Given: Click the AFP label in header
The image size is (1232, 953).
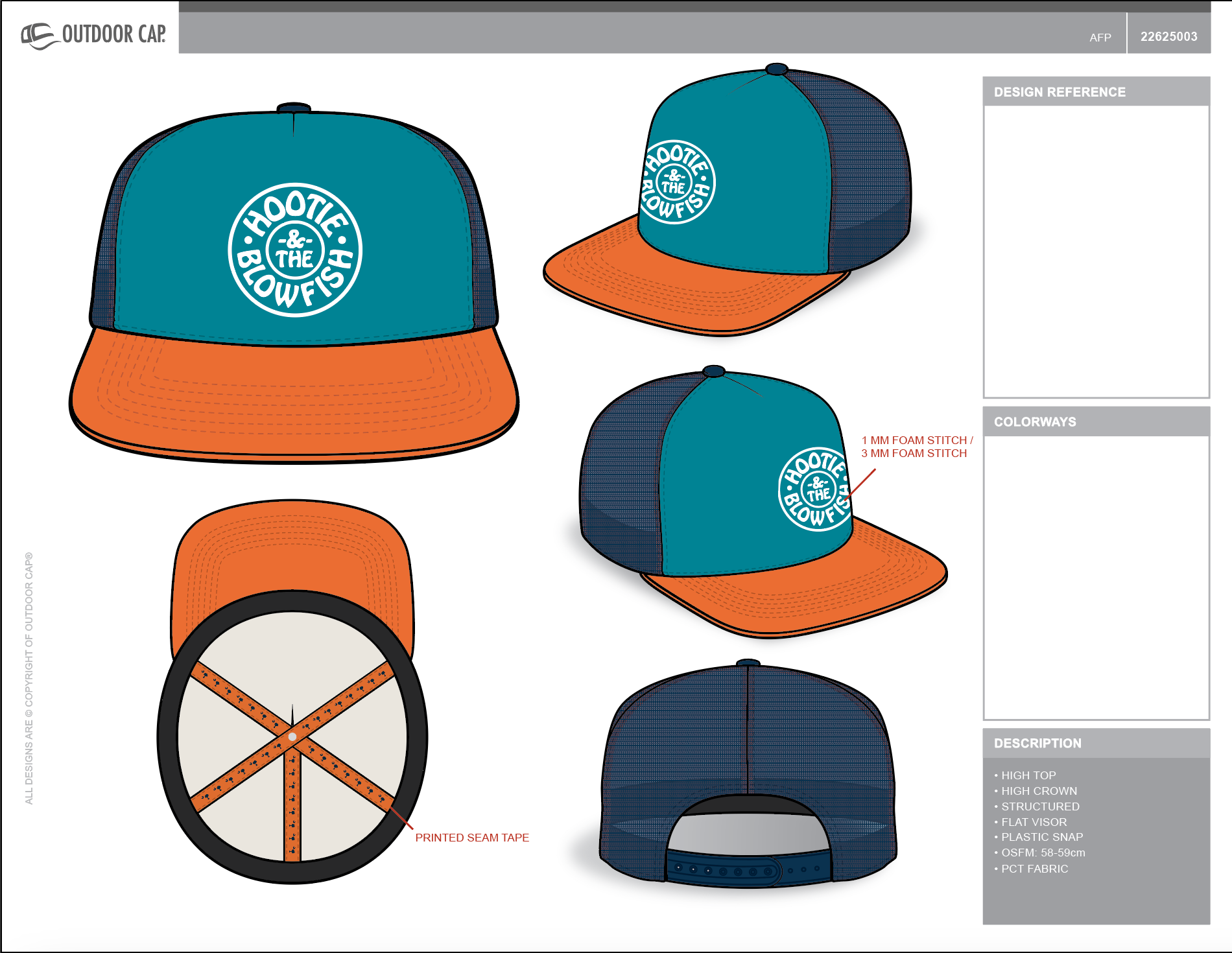Looking at the screenshot, I should tap(1100, 38).
